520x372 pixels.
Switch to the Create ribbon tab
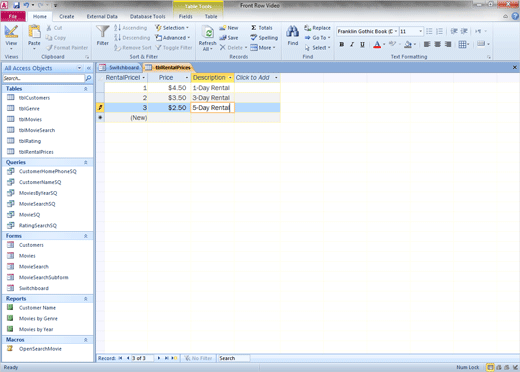pyautogui.click(x=67, y=16)
